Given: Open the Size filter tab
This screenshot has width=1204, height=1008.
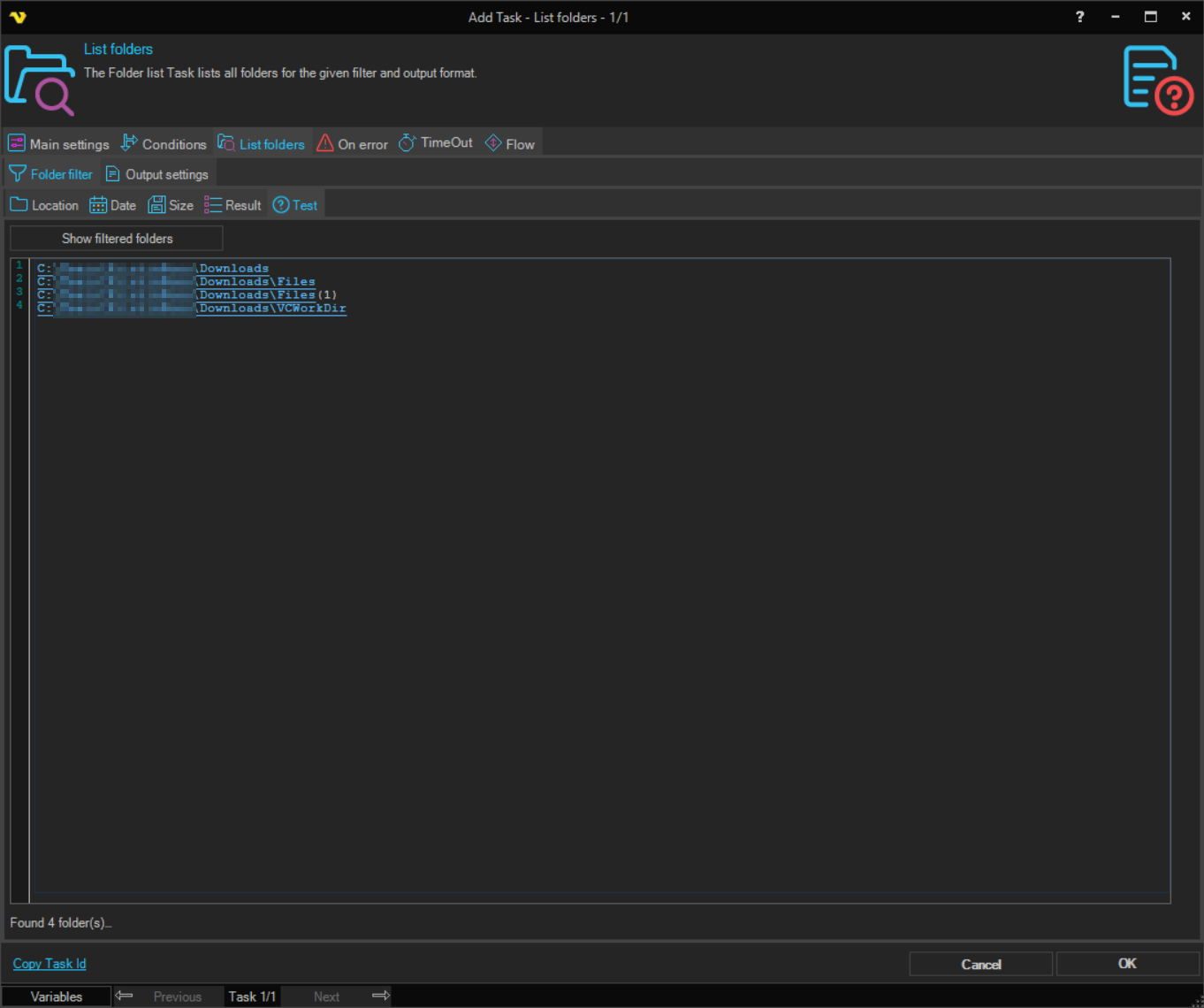Looking at the screenshot, I should tap(171, 205).
